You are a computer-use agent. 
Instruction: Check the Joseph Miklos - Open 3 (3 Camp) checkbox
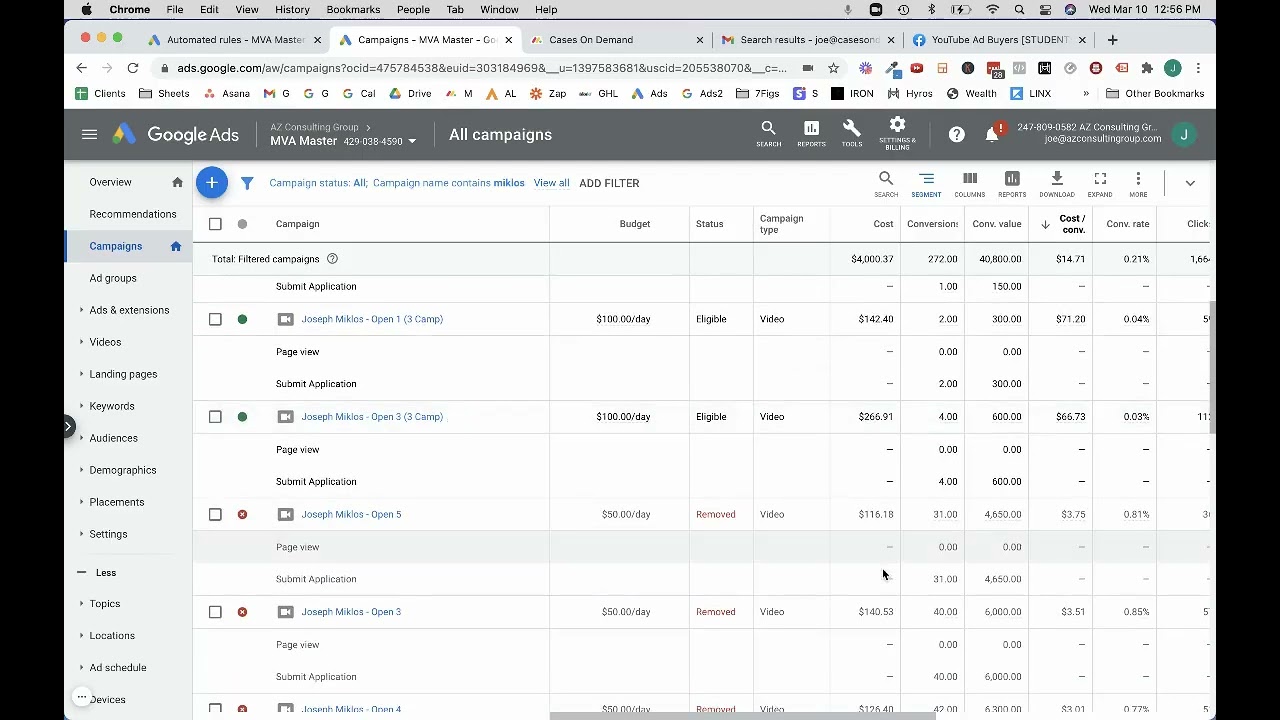click(215, 417)
